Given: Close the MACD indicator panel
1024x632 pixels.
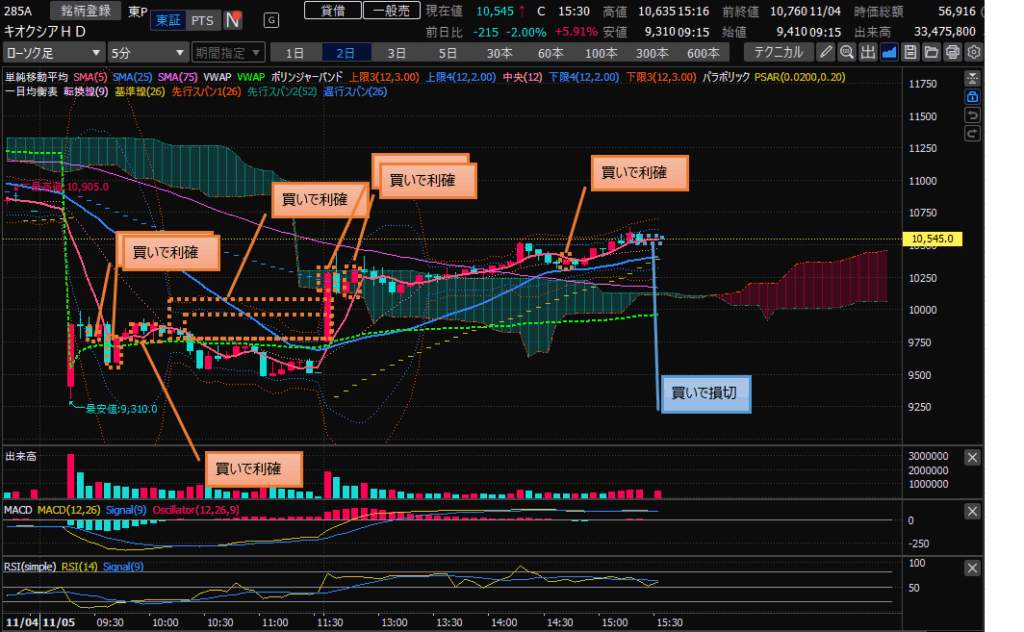Looking at the screenshot, I should pos(972,511).
